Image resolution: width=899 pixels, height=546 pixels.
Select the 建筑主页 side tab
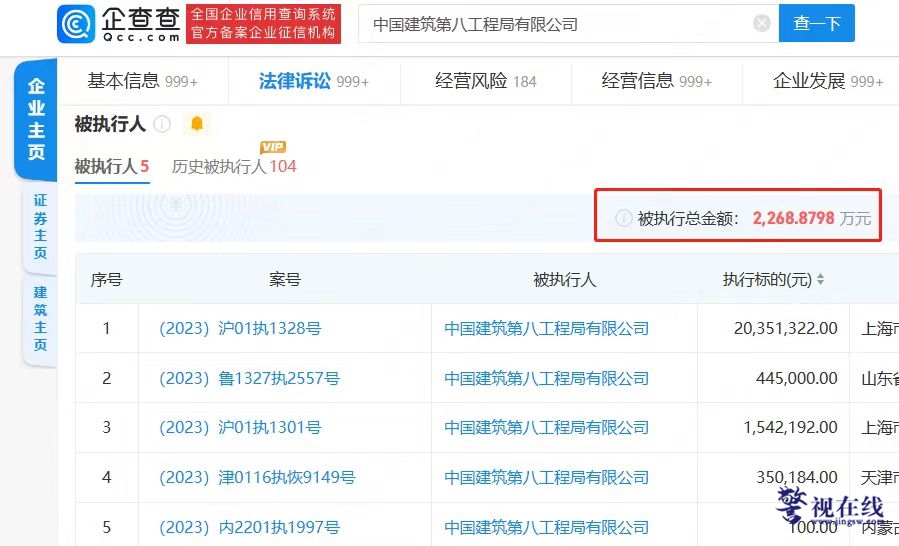click(40, 319)
